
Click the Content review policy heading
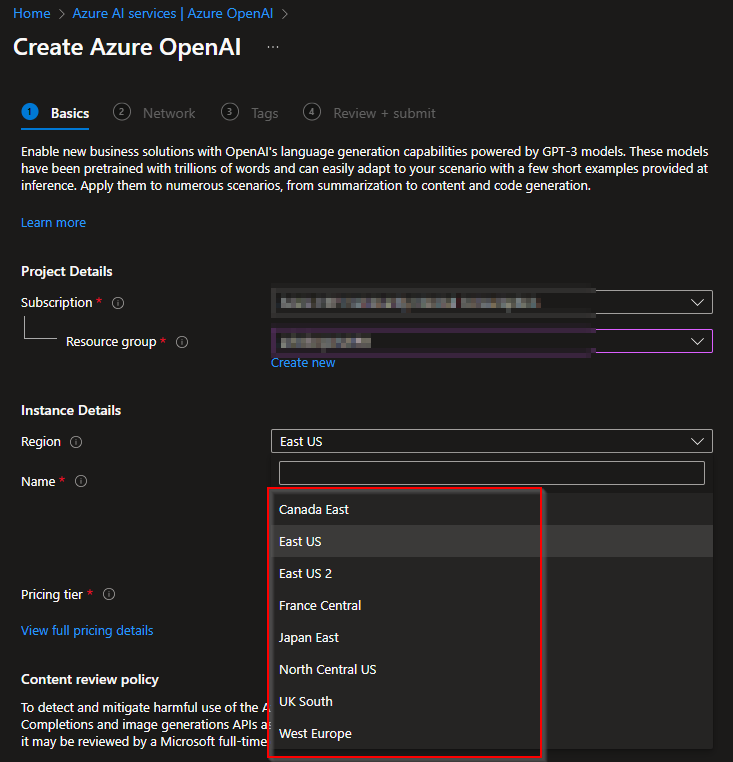click(90, 679)
